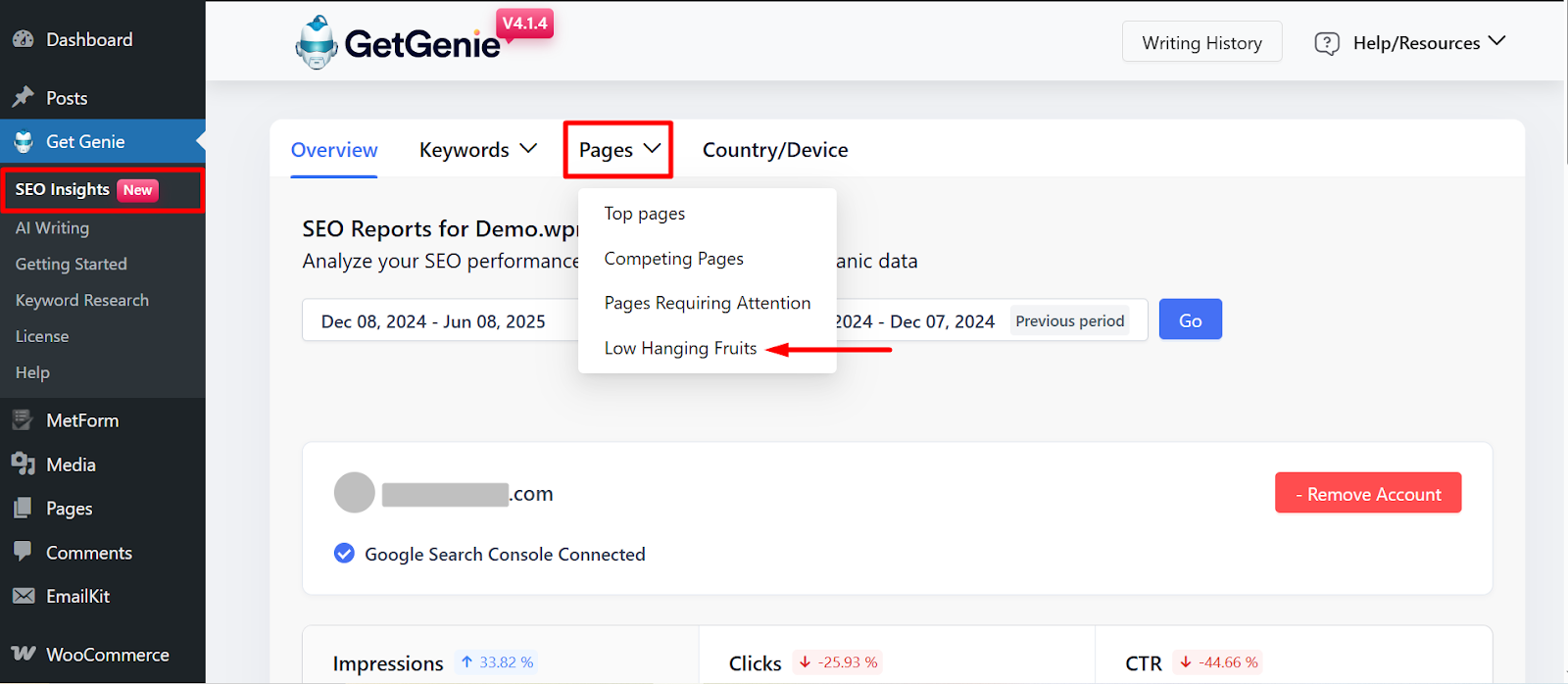Viewport: 1568px width, 684px height.
Task: Expand the Keywords dropdown tab
Action: (478, 150)
